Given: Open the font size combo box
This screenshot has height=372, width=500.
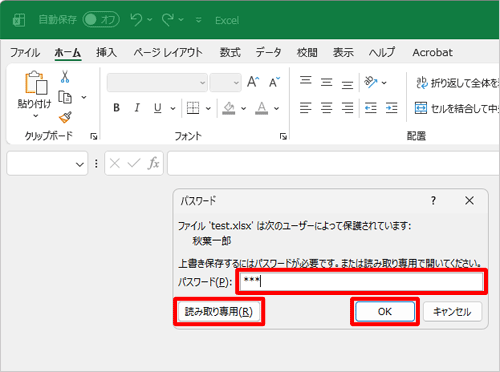Looking at the screenshot, I should [x=225, y=82].
